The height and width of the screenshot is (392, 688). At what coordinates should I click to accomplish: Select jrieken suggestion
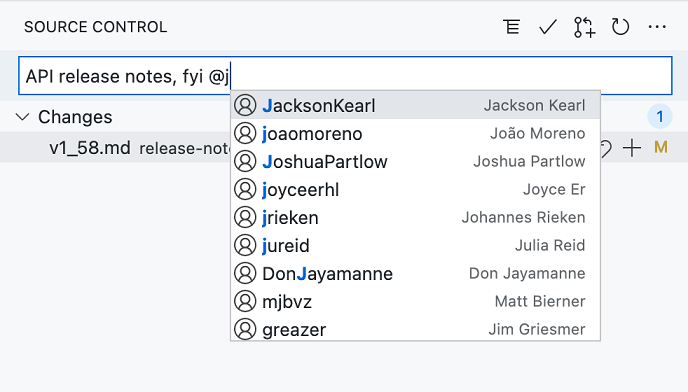click(x=415, y=217)
